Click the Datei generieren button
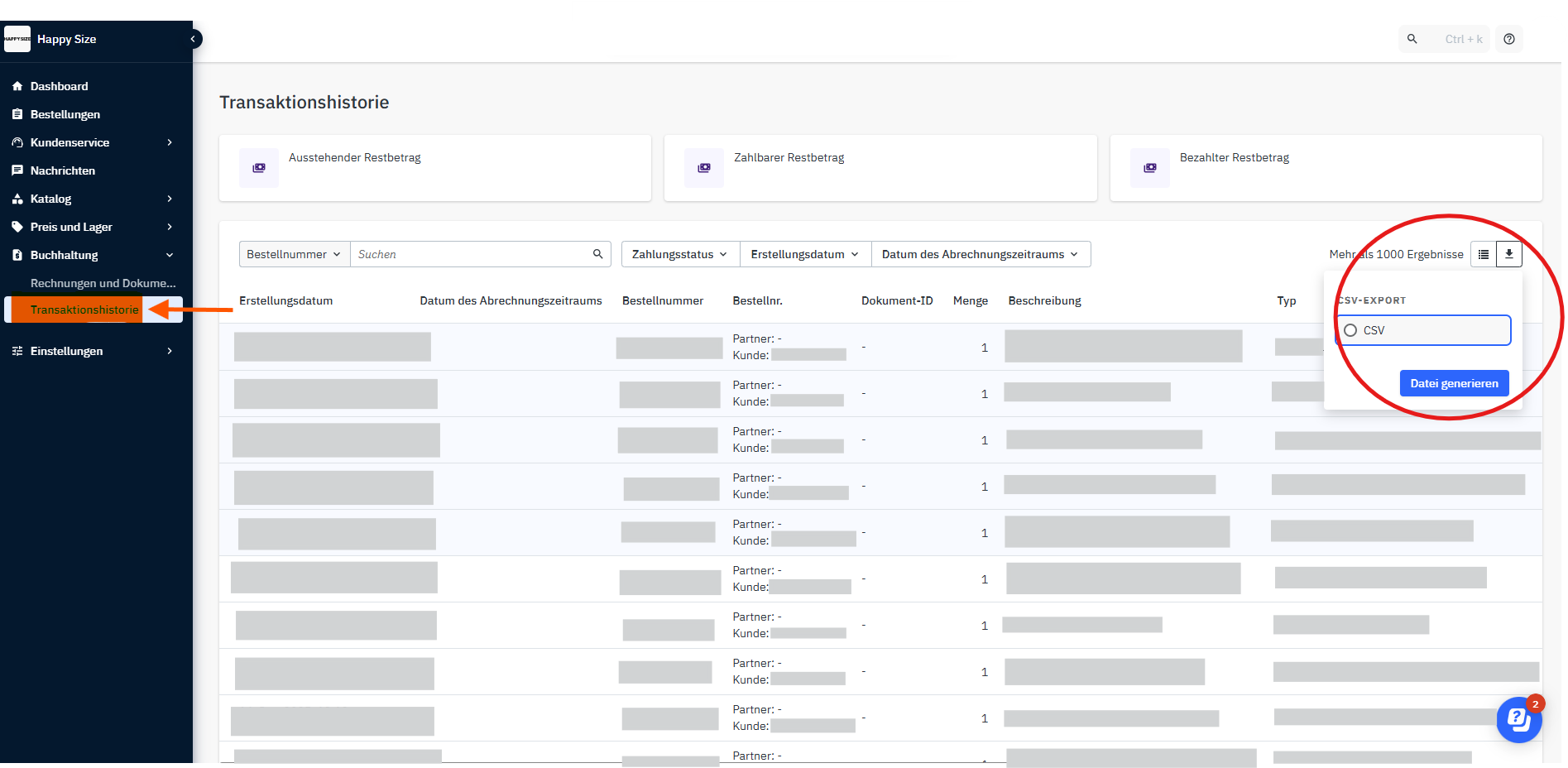 (x=1454, y=383)
